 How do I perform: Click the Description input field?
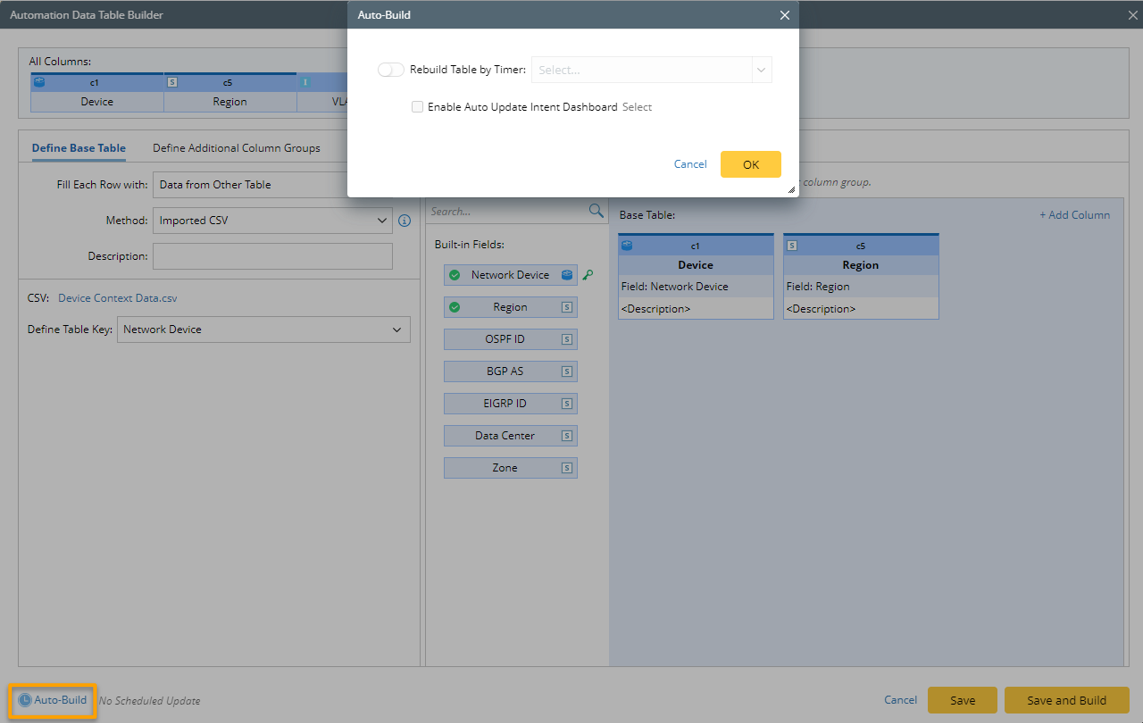tap(272, 256)
